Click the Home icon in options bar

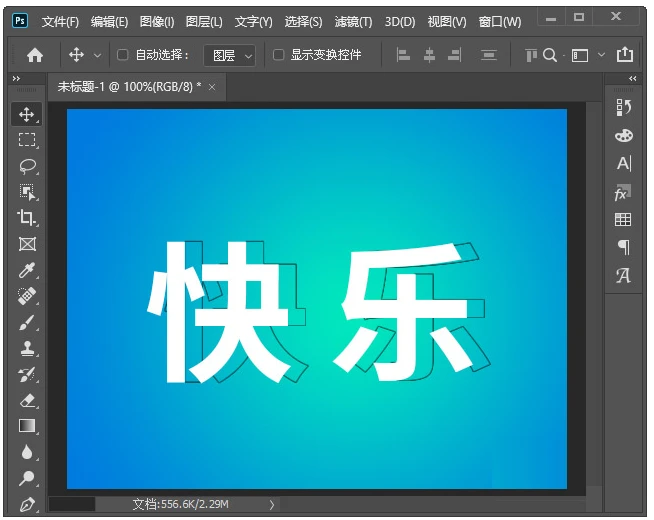point(35,55)
